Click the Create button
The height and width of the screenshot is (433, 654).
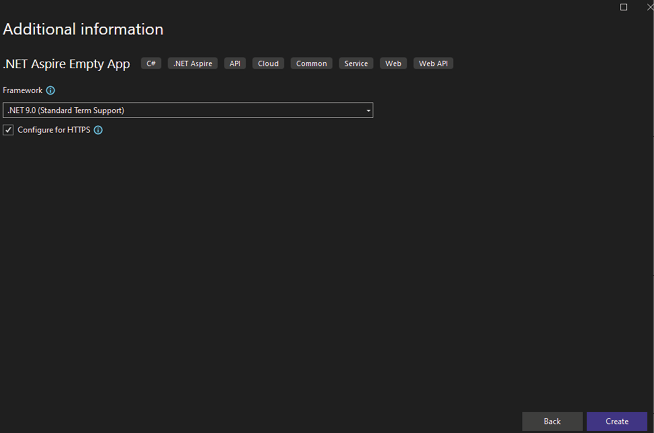[616, 421]
